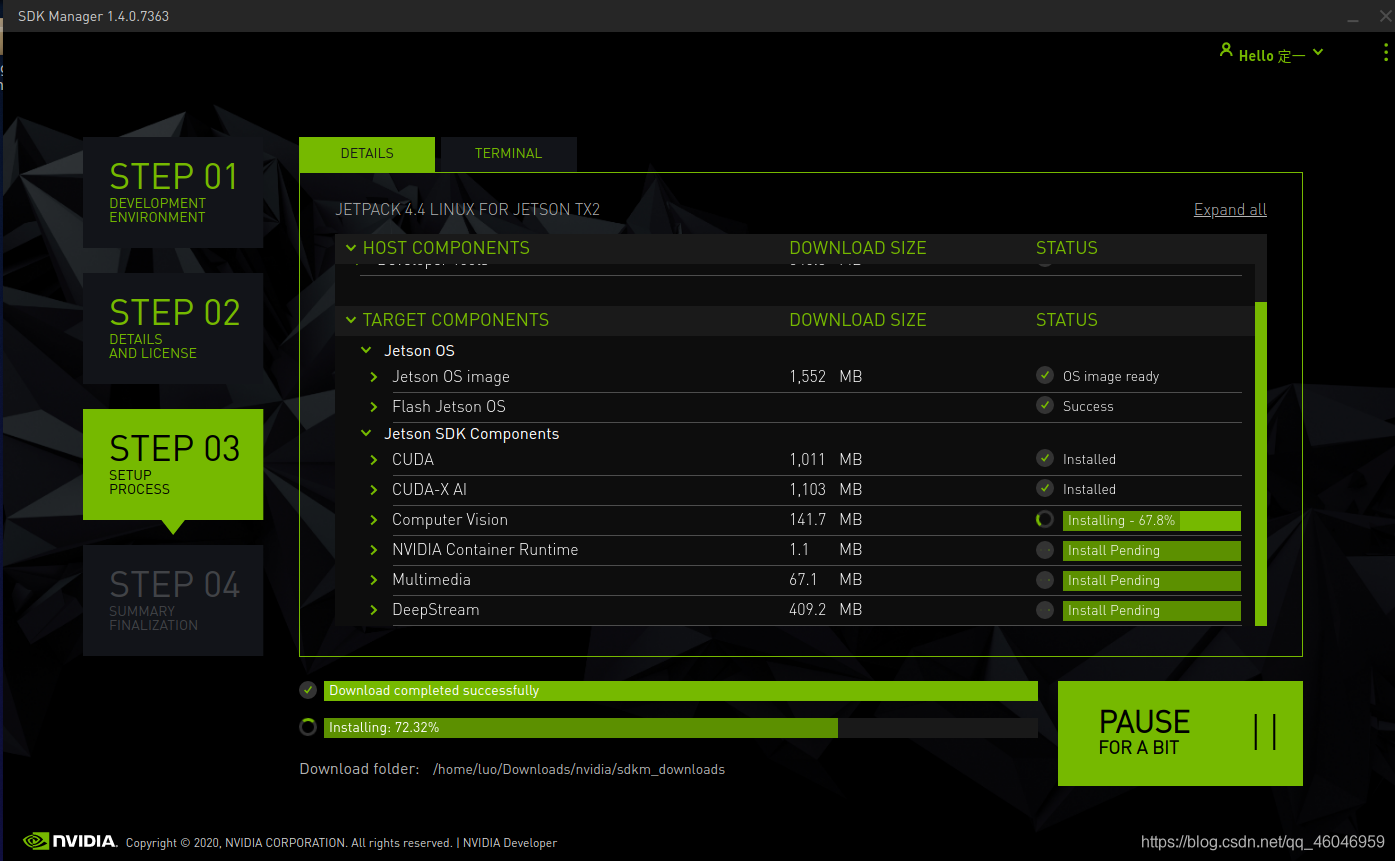1395x861 pixels.
Task: Open the Hello user account dropdown
Action: (1271, 54)
